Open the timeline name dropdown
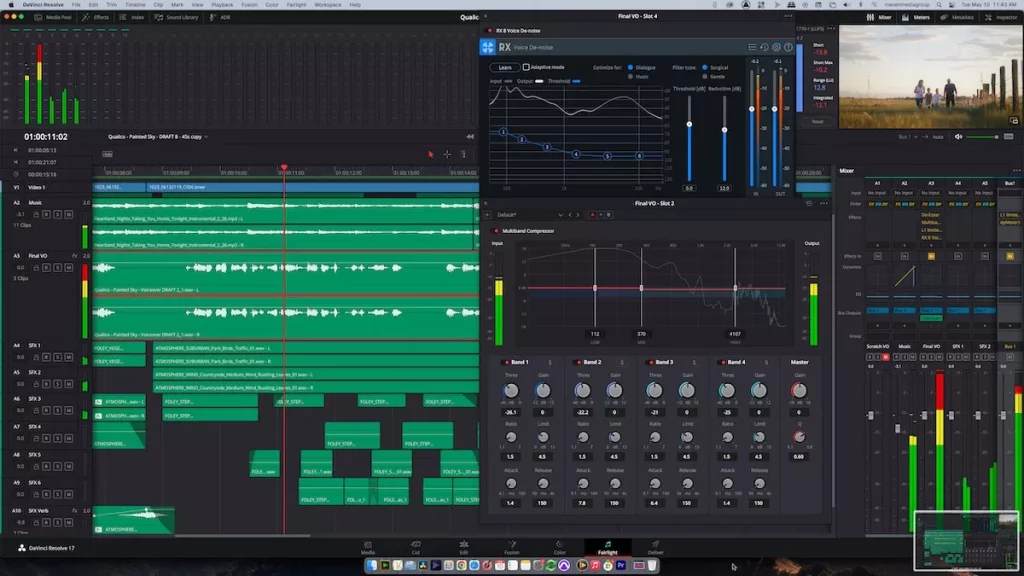 (206, 136)
